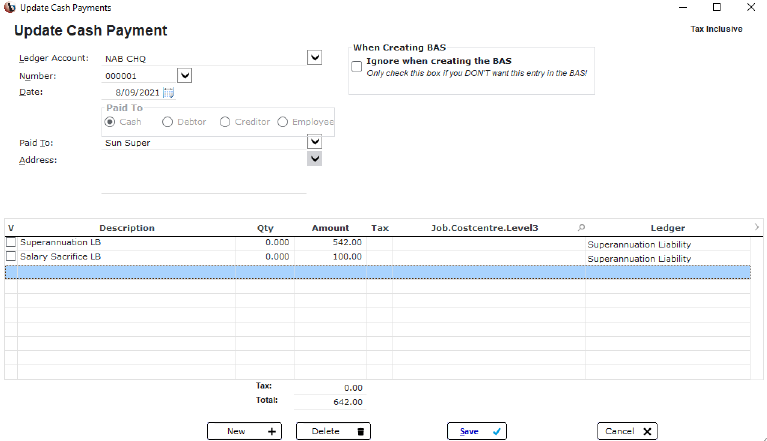This screenshot has height=441, width=767.
Task: Click the Qty column header
Action: pos(265,228)
